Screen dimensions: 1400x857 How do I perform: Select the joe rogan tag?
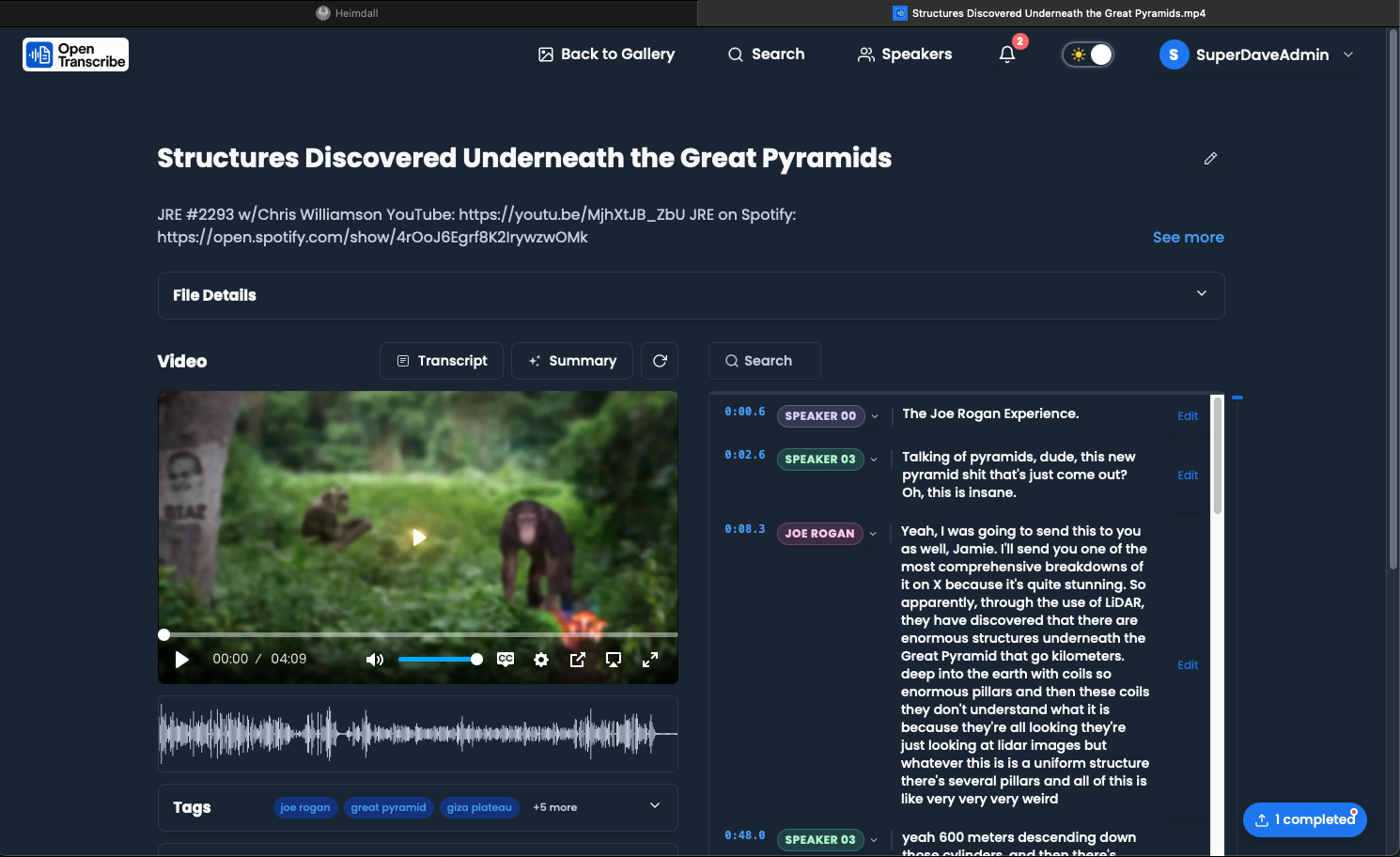(305, 807)
